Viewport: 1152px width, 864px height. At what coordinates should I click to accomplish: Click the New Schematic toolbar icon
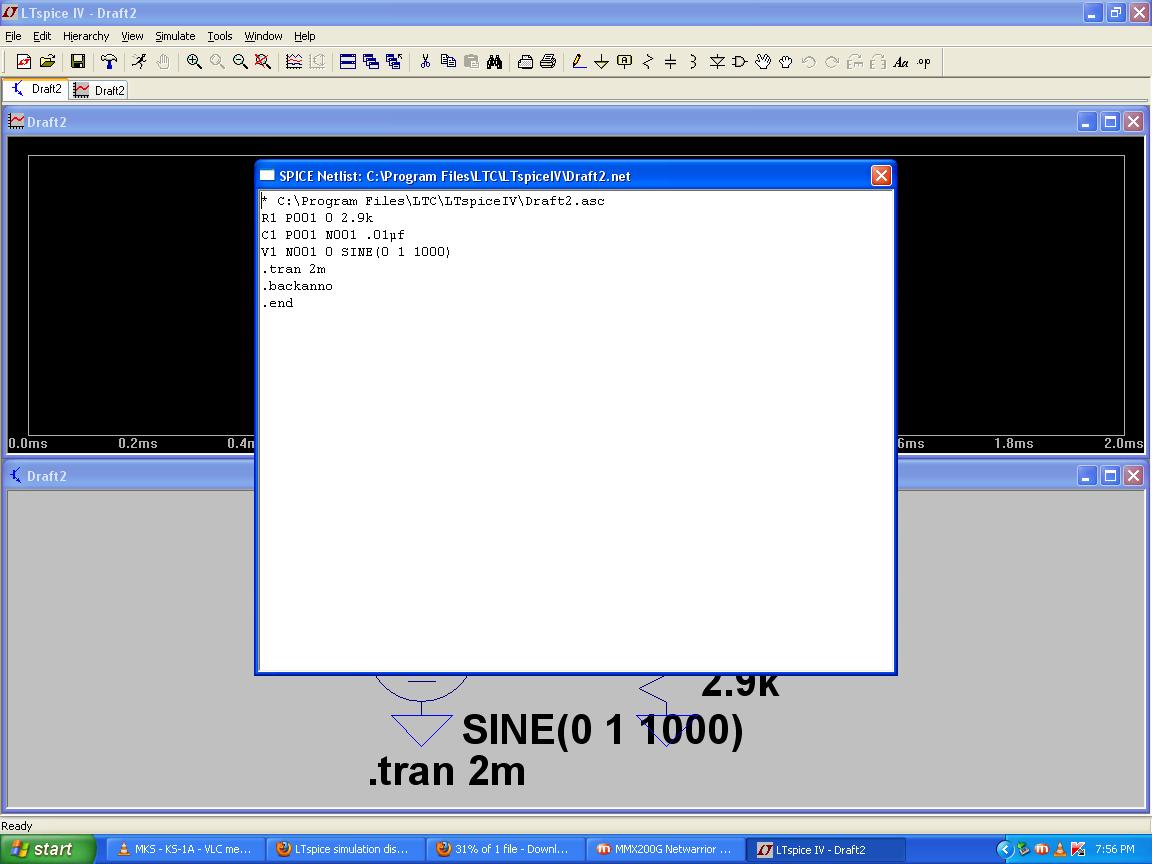click(x=24, y=62)
